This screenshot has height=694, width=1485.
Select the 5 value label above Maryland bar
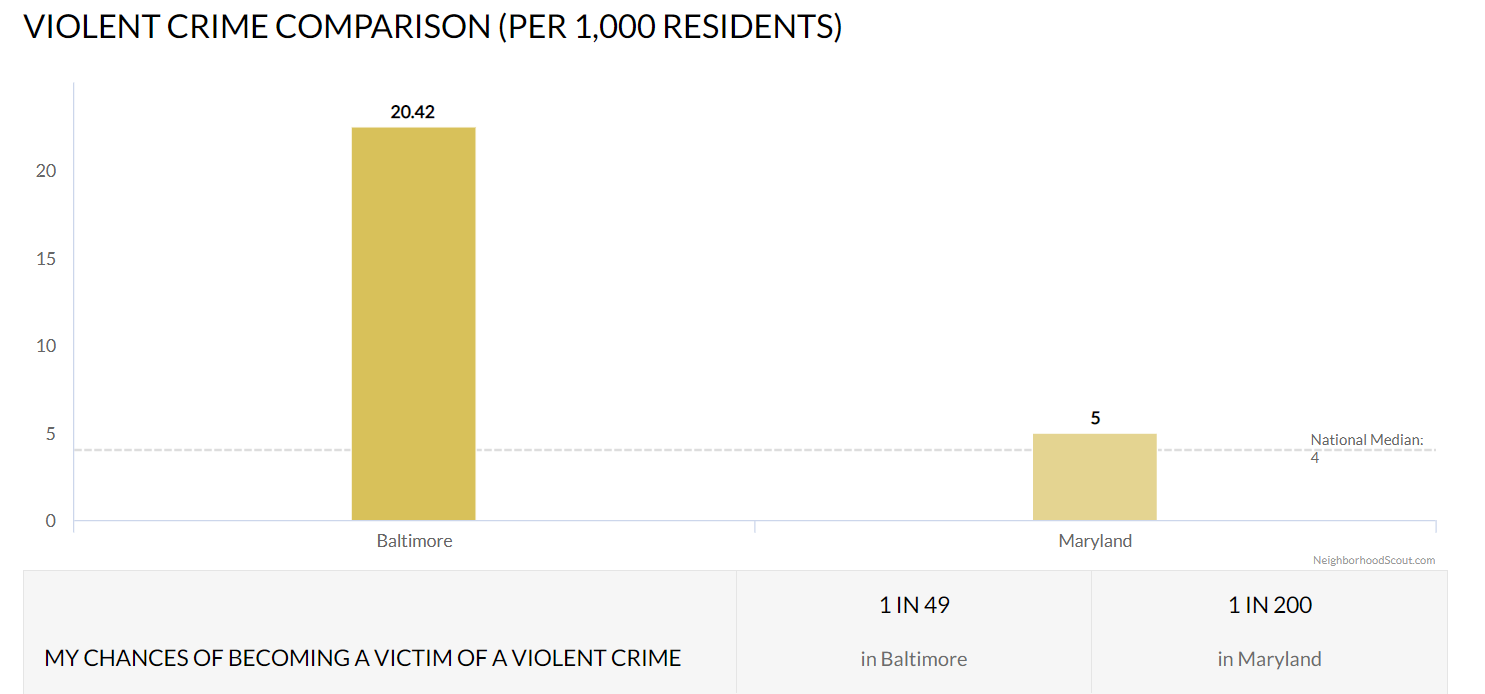[x=1095, y=418]
